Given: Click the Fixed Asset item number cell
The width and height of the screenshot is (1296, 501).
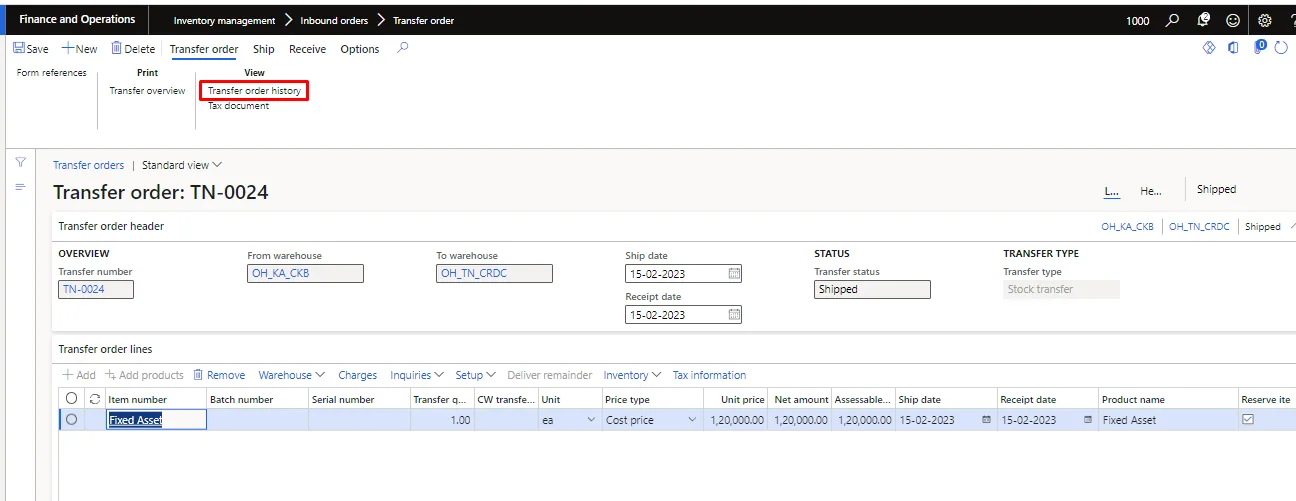Looking at the screenshot, I should click(x=156, y=420).
